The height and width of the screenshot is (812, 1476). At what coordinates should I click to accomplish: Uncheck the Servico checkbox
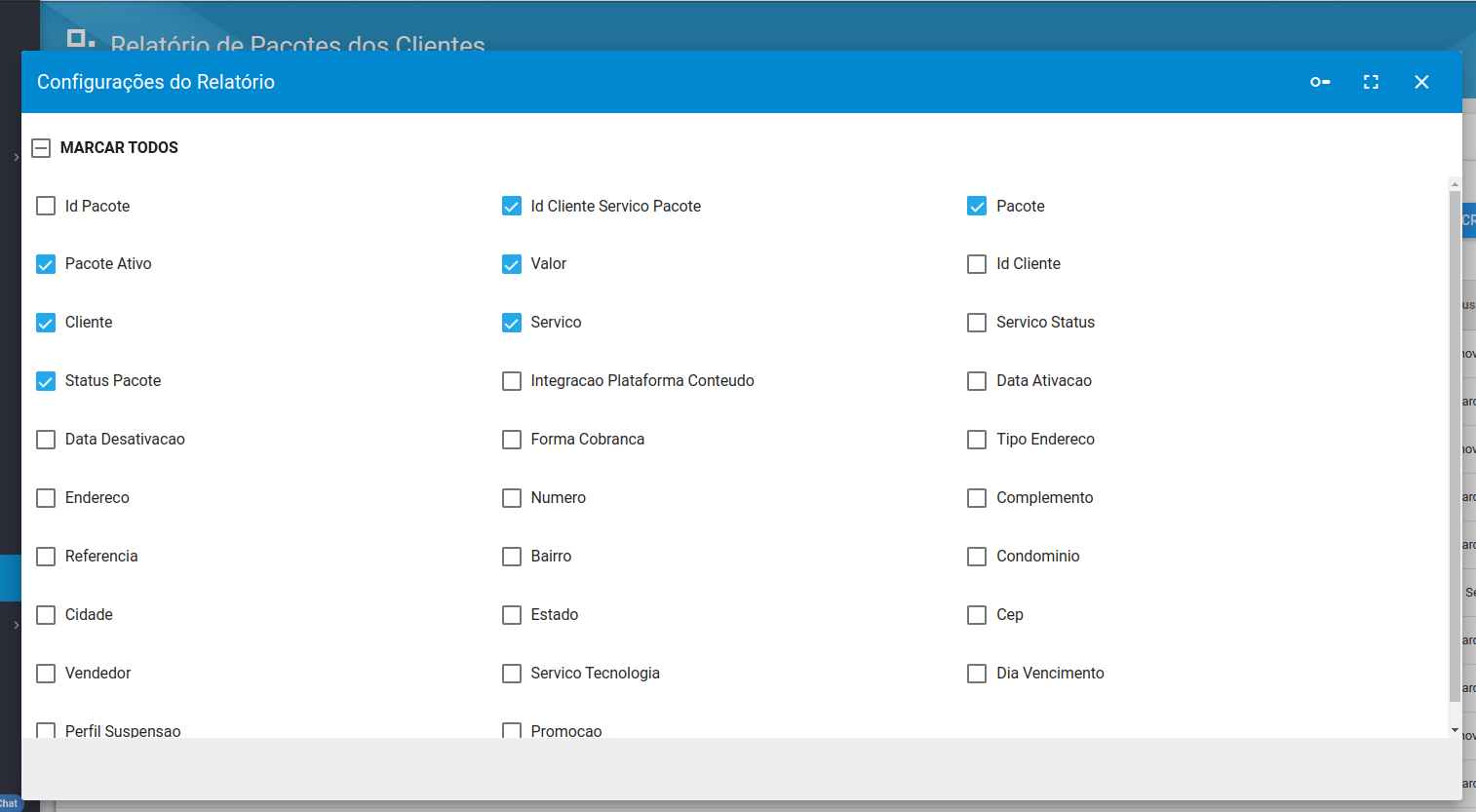click(512, 323)
